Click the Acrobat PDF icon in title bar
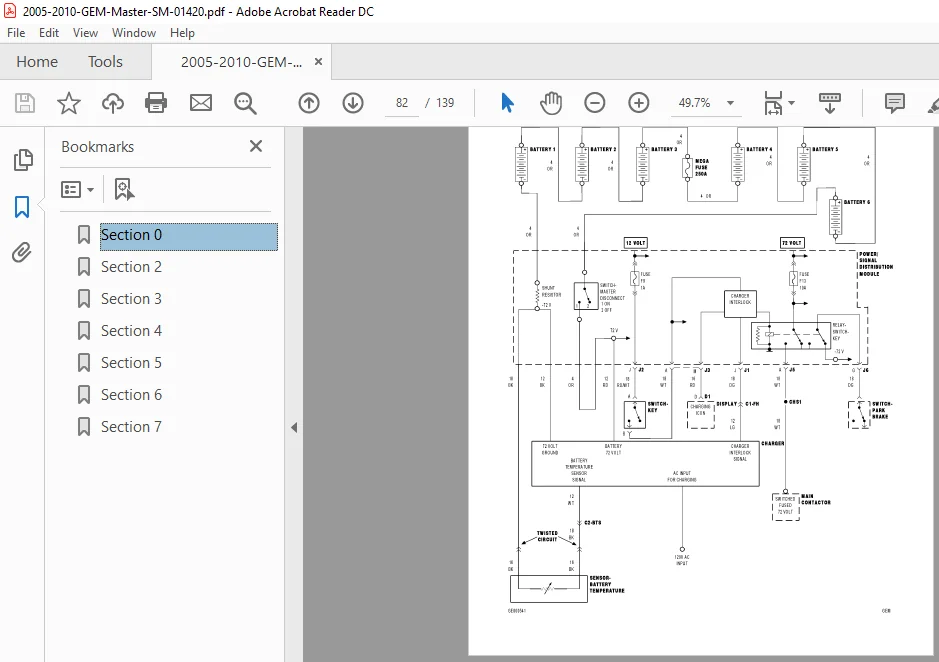Viewport: 939px width, 662px height. tap(10, 11)
